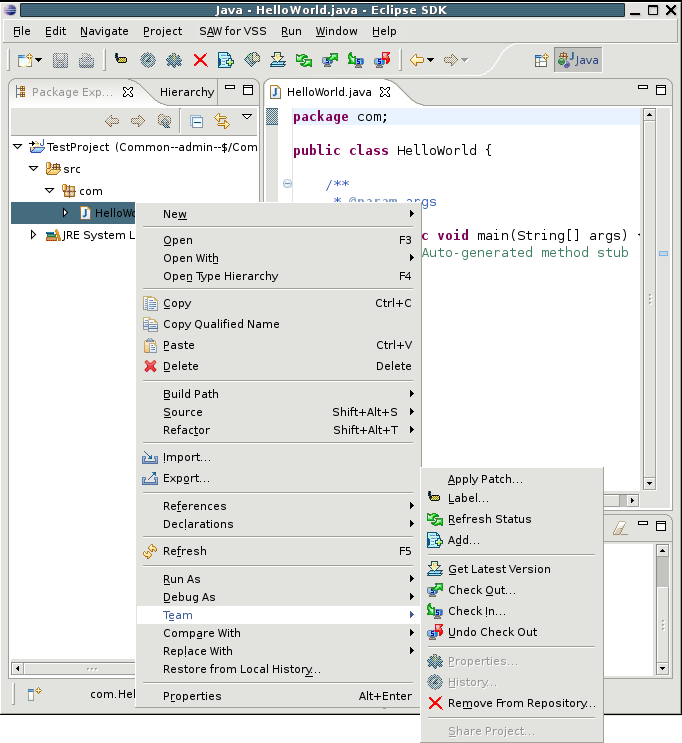
Task: Click Delete in the context menu
Action: pyautogui.click(x=278, y=366)
